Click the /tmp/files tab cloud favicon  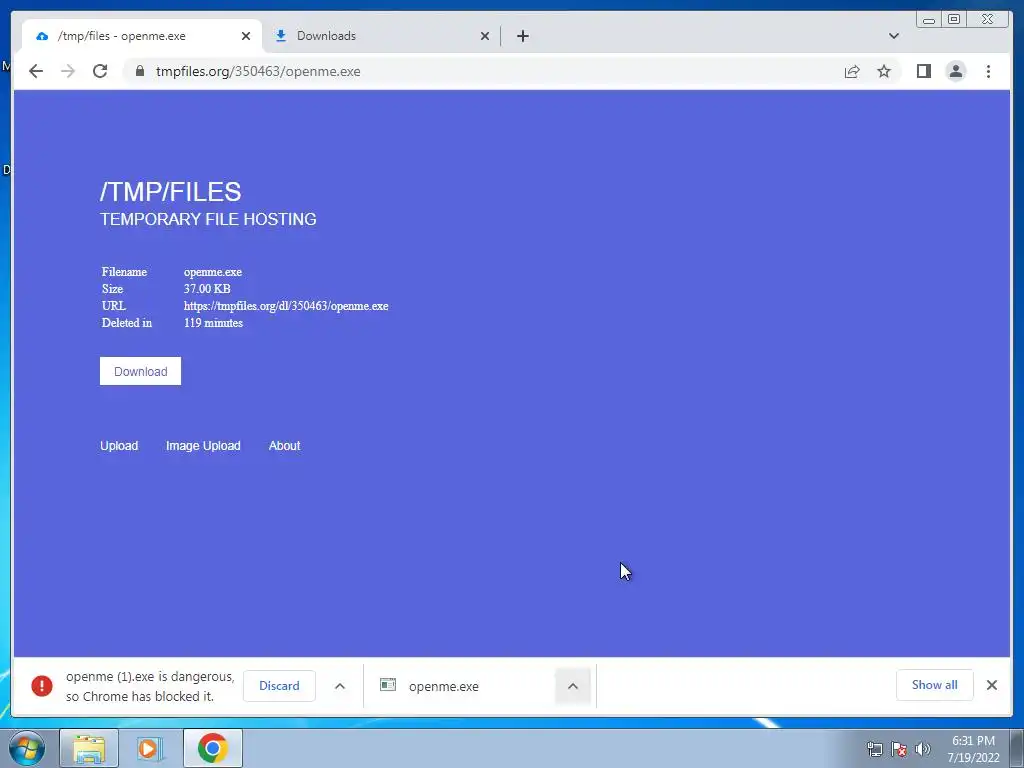click(x=42, y=36)
